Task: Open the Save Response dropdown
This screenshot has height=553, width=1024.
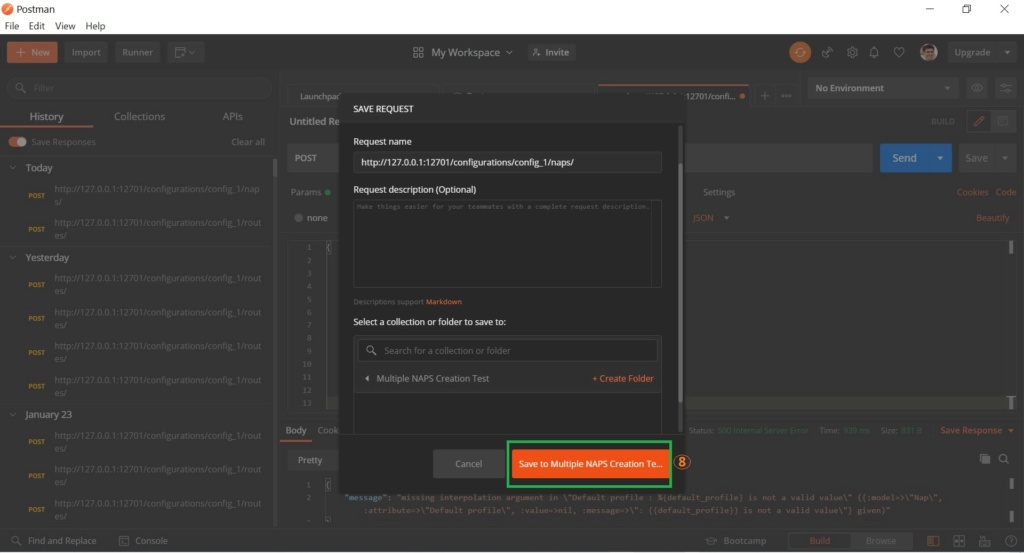Action: point(977,430)
